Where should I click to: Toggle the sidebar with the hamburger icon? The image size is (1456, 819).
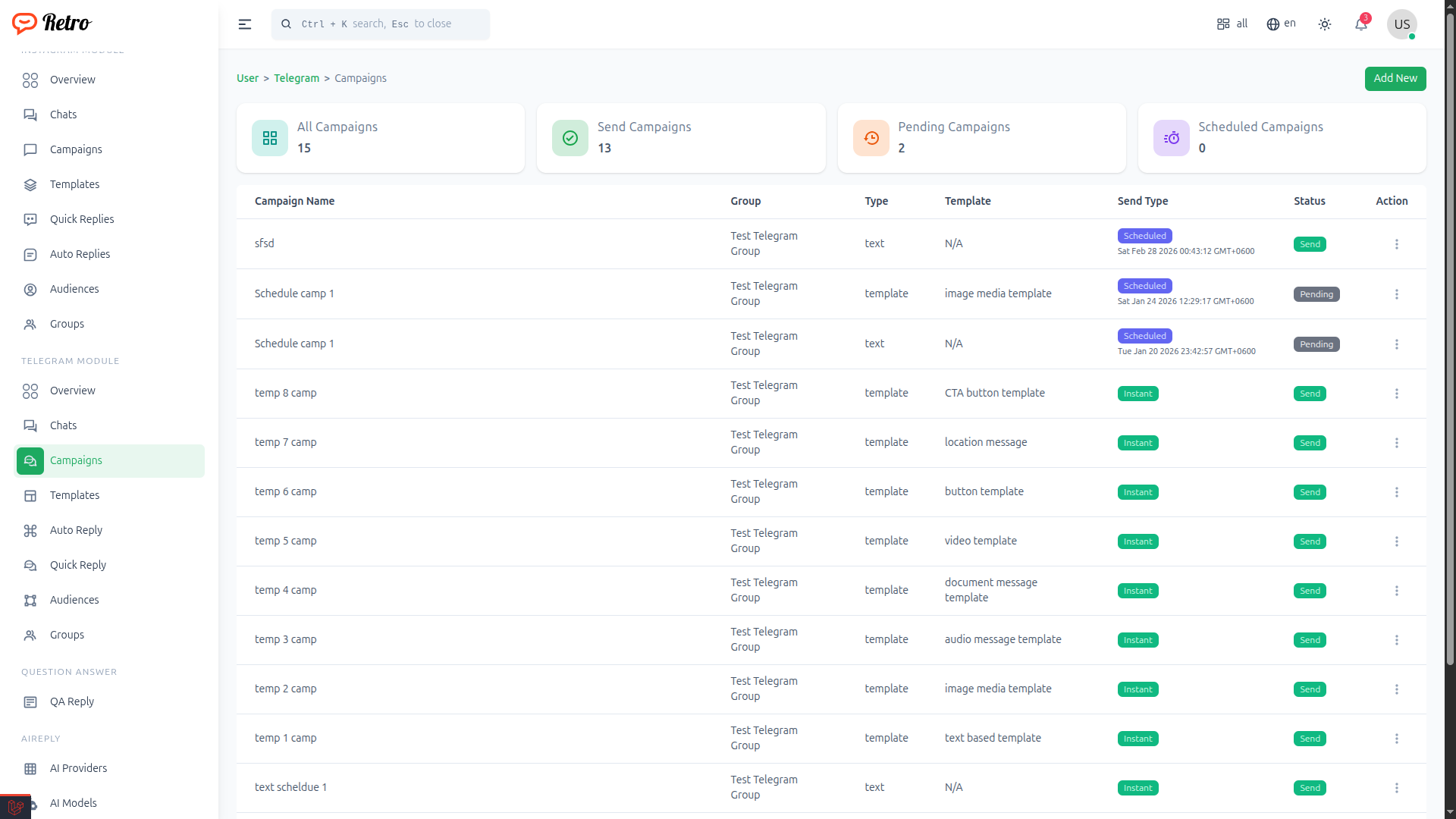coord(244,24)
